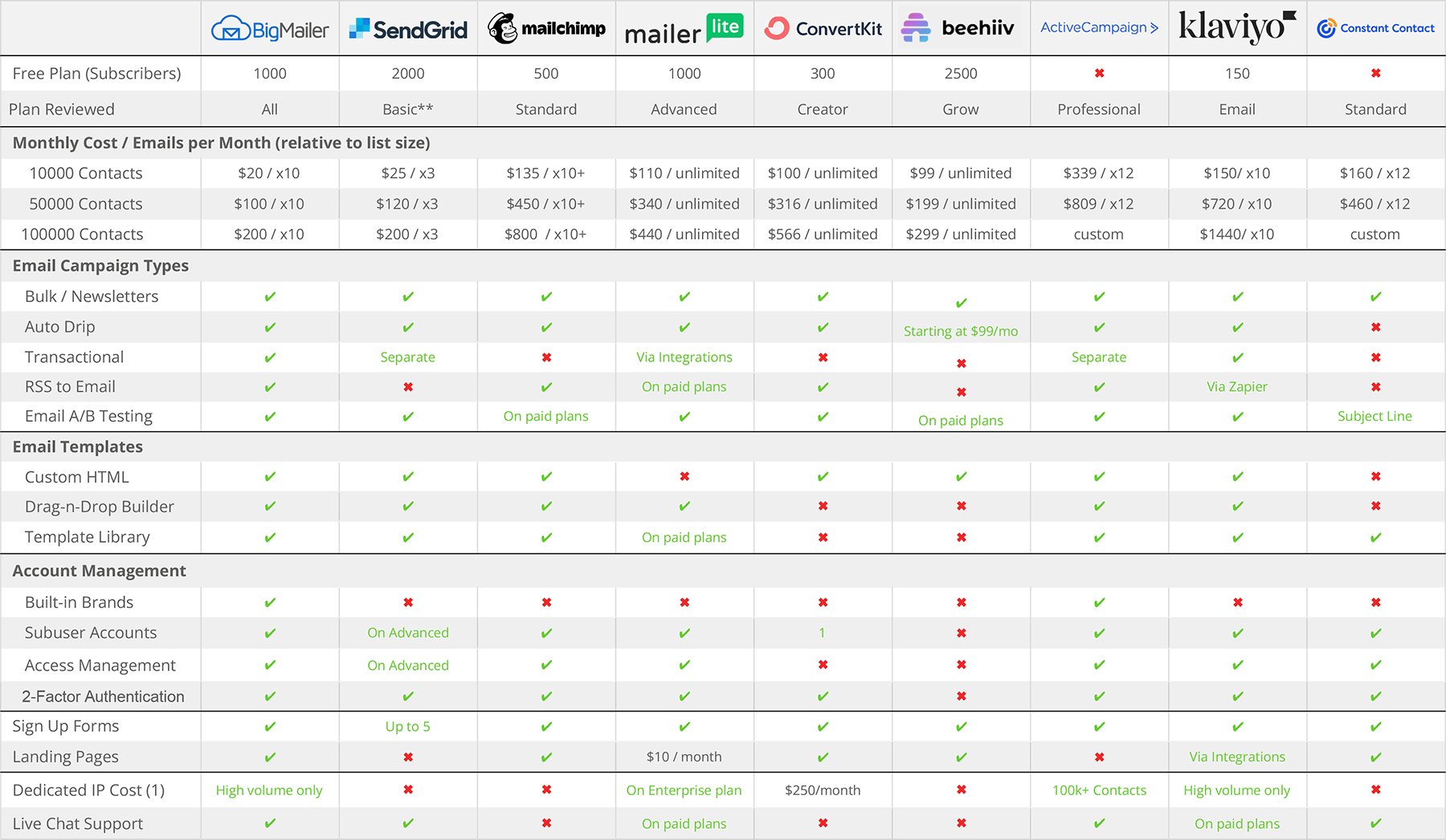The width and height of the screenshot is (1446, 840).
Task: Click ActiveCampaign '100k+ Contacts' cell
Action: 1099,790
